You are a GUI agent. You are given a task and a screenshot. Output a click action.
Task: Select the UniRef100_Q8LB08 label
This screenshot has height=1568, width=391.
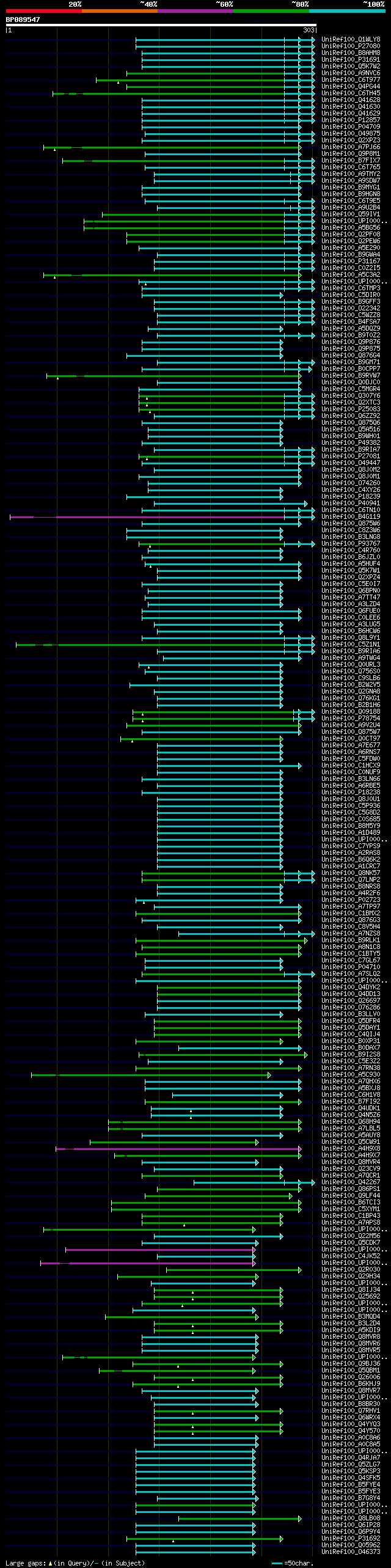tap(351, 1518)
